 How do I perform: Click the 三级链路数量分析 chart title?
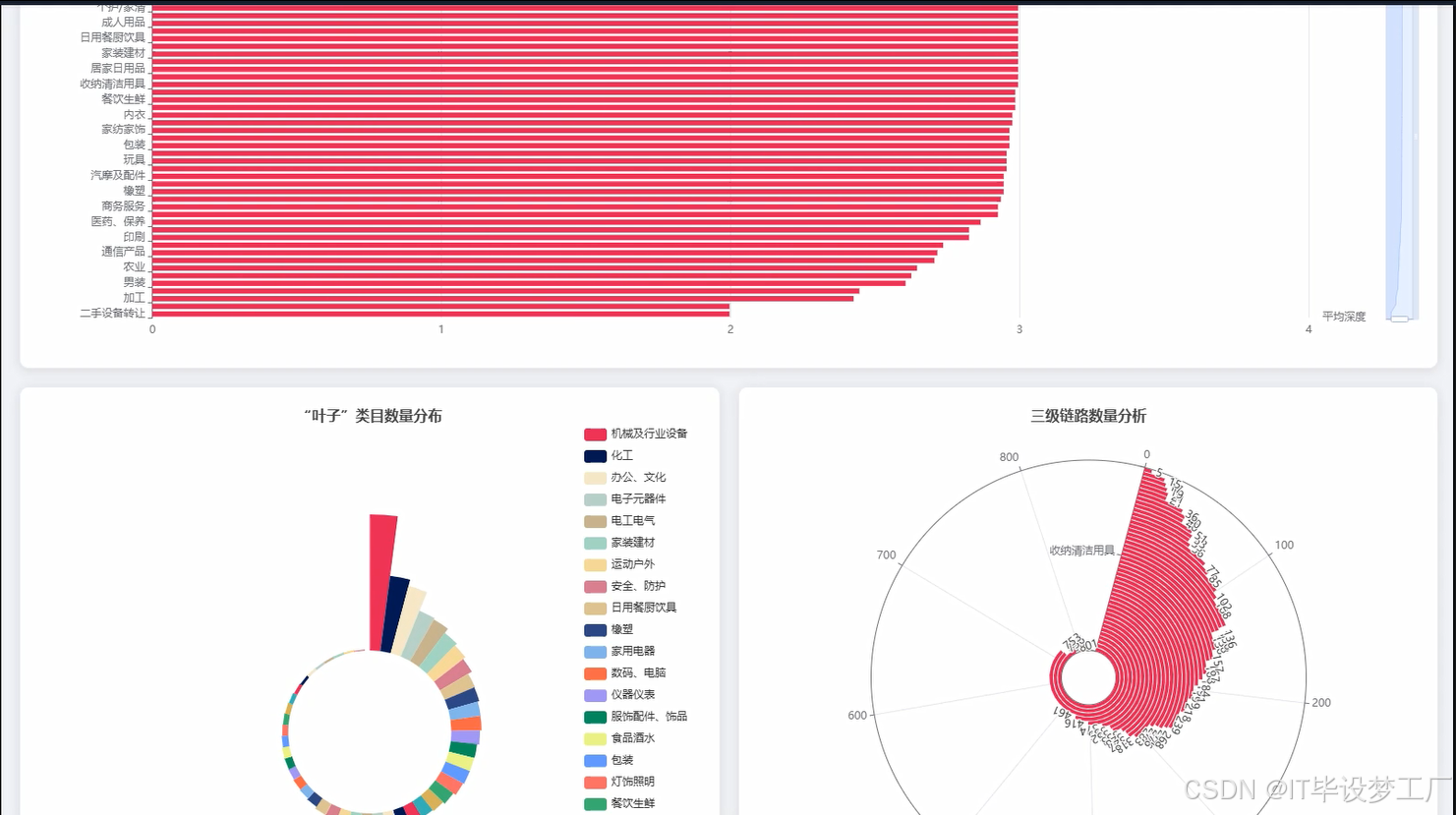pos(1088,416)
